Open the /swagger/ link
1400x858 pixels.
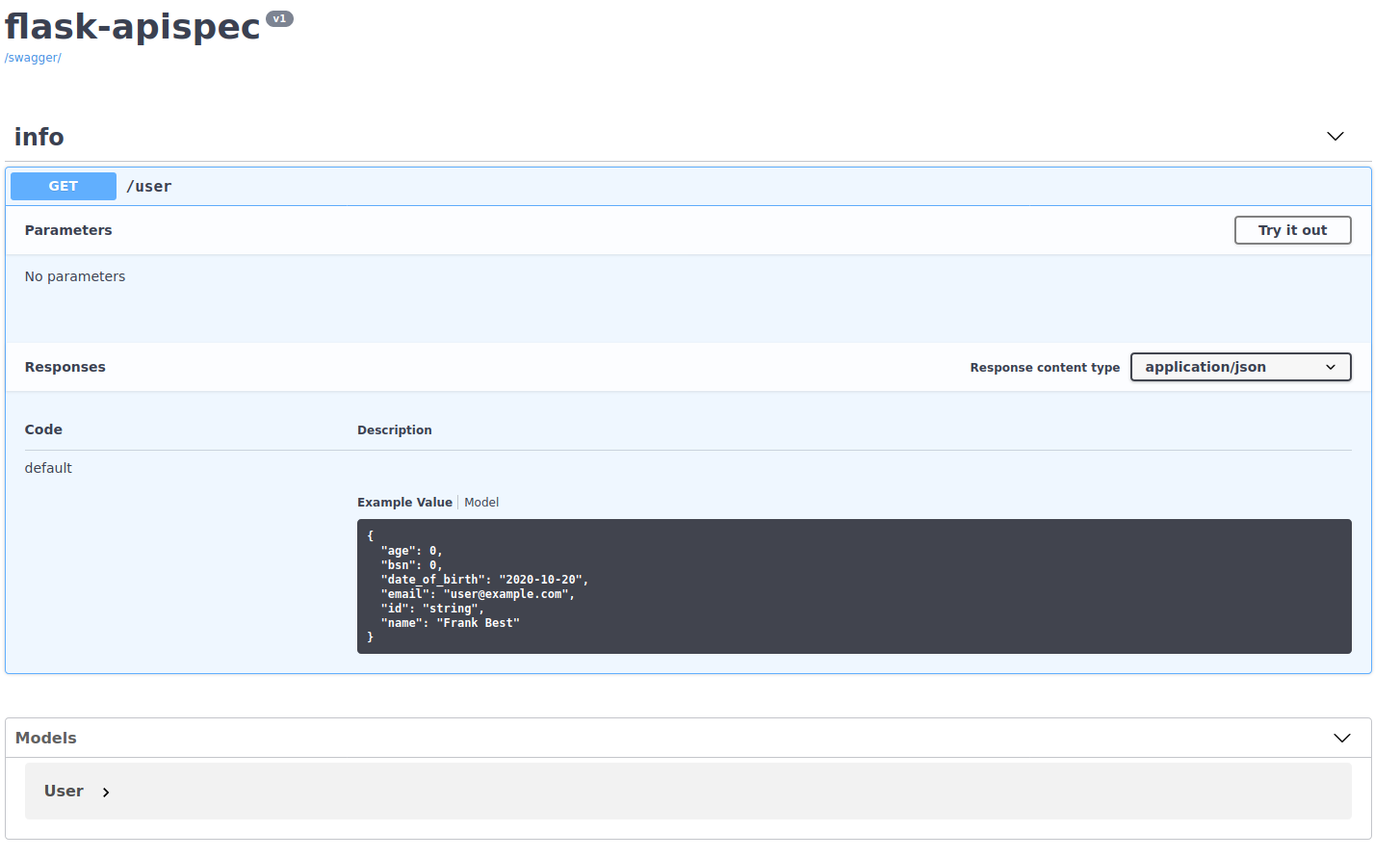(33, 58)
